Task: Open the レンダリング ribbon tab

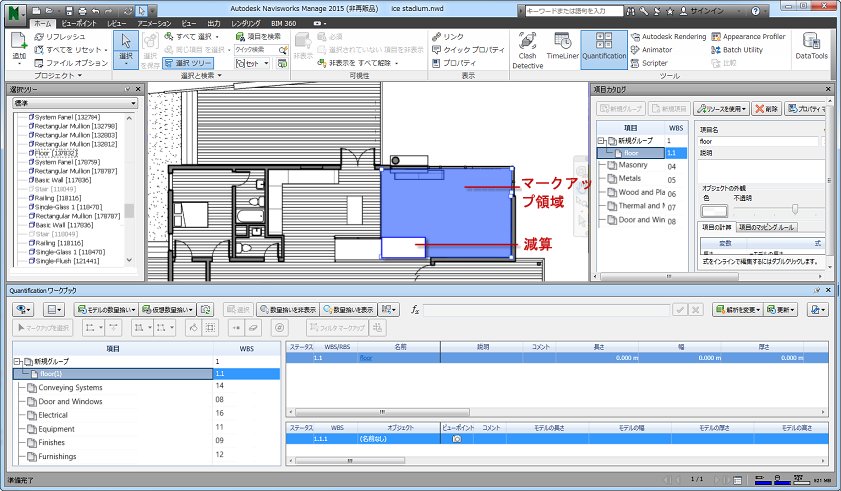Action: 246,24
